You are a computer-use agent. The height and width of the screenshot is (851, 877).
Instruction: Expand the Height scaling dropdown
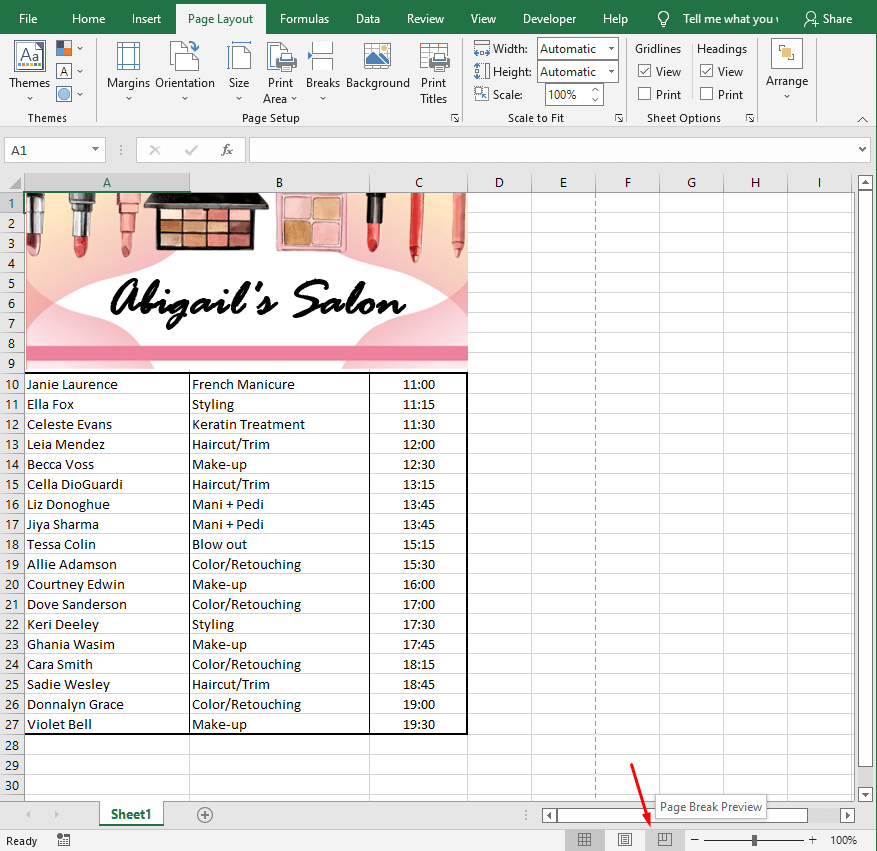coord(610,71)
